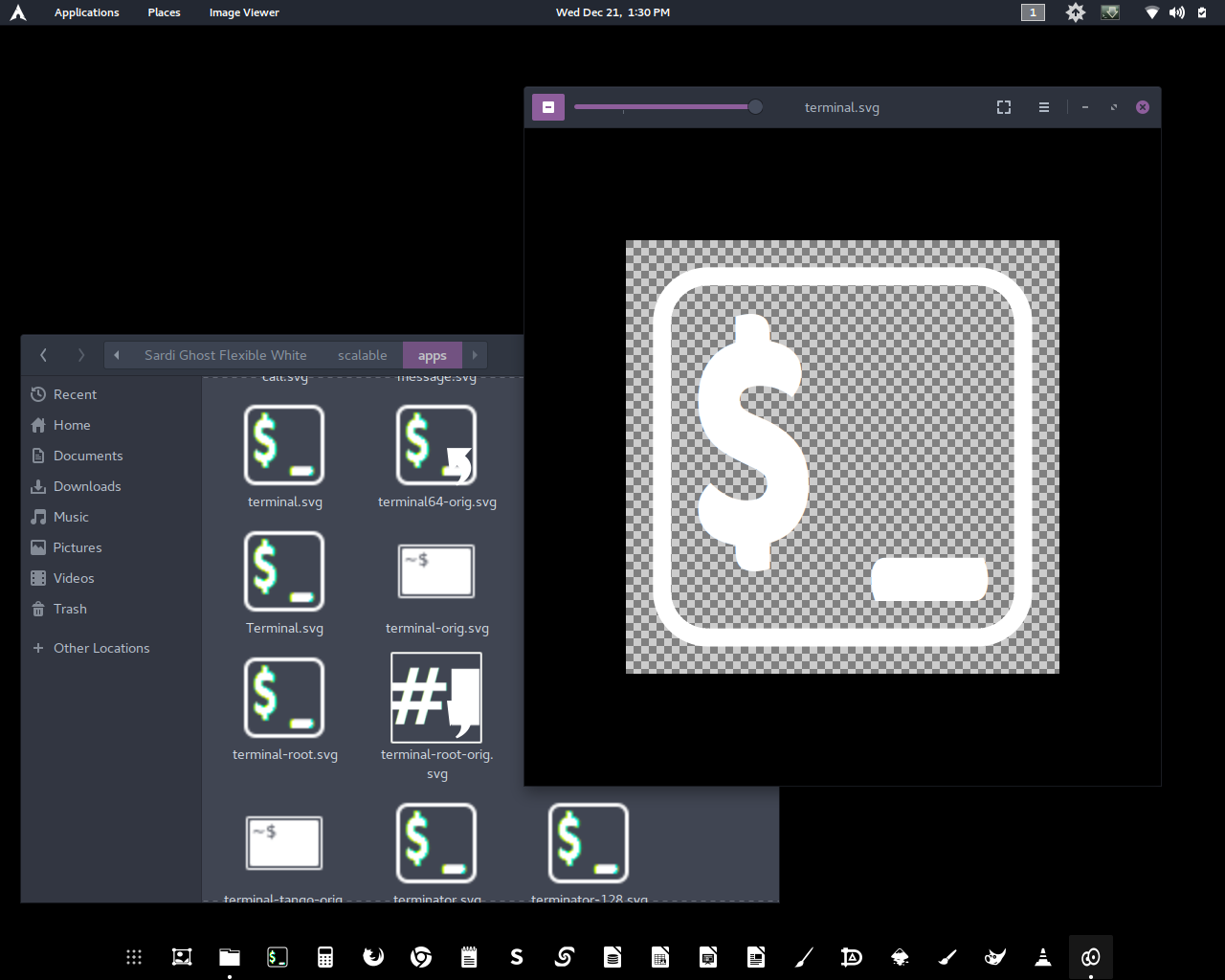Open the terminal-root.svg thumbnail
Viewport: 1225px width, 980px height.
click(284, 697)
